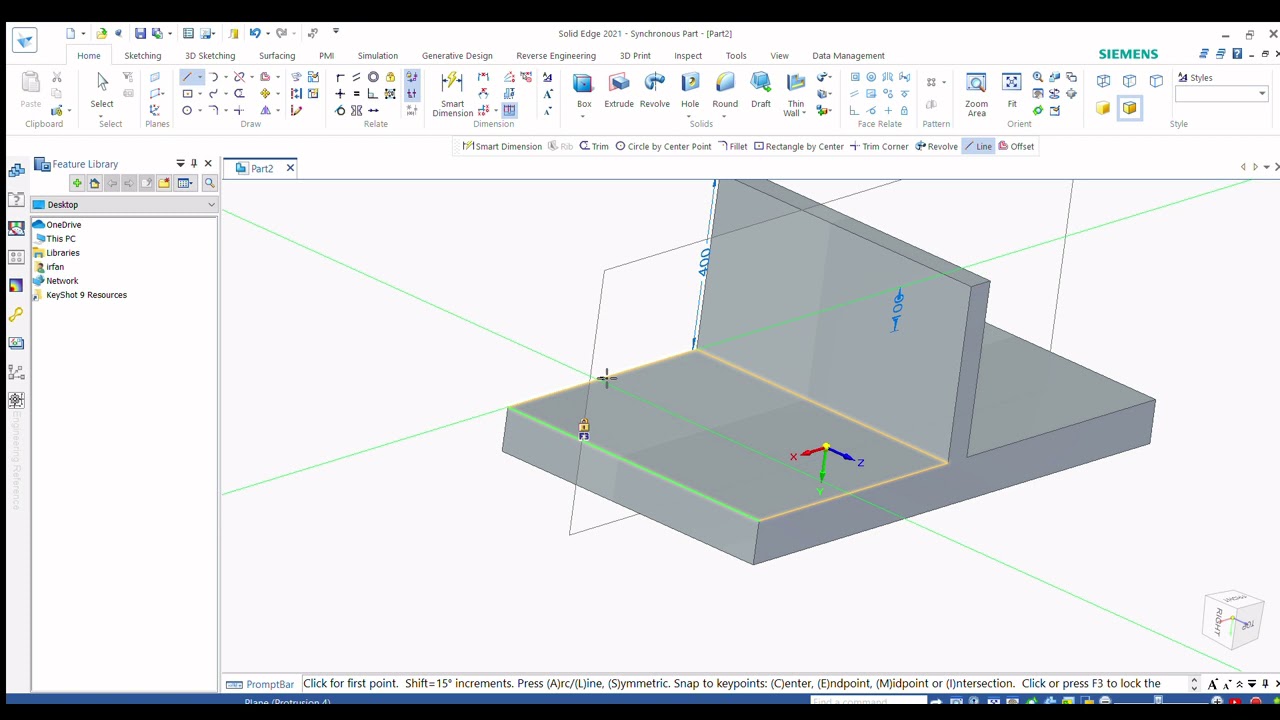
Task: Open the view mode dropdown in Feature Library
Action: [185, 183]
